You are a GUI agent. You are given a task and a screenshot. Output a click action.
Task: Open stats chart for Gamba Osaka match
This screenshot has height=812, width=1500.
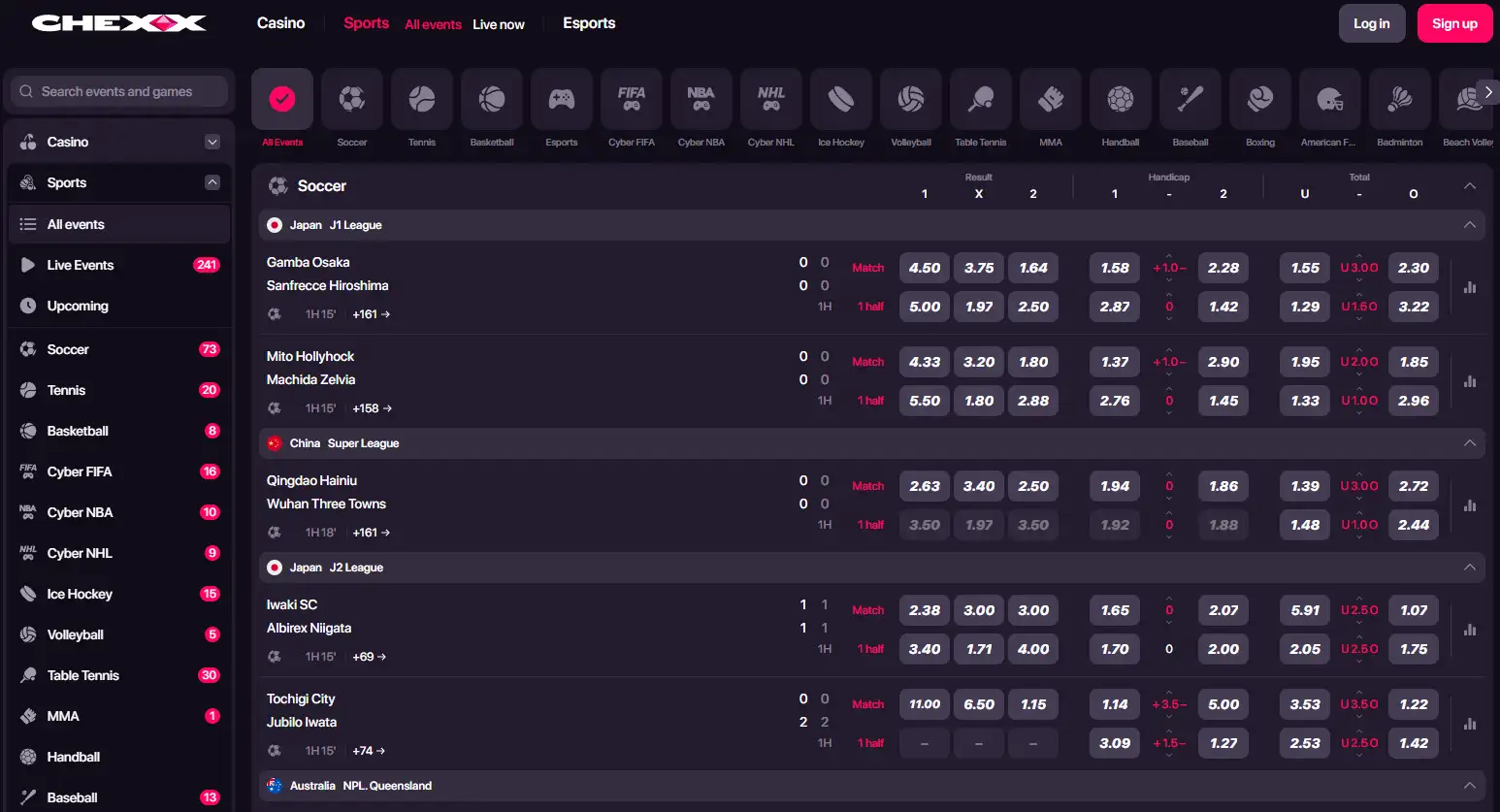point(1470,287)
